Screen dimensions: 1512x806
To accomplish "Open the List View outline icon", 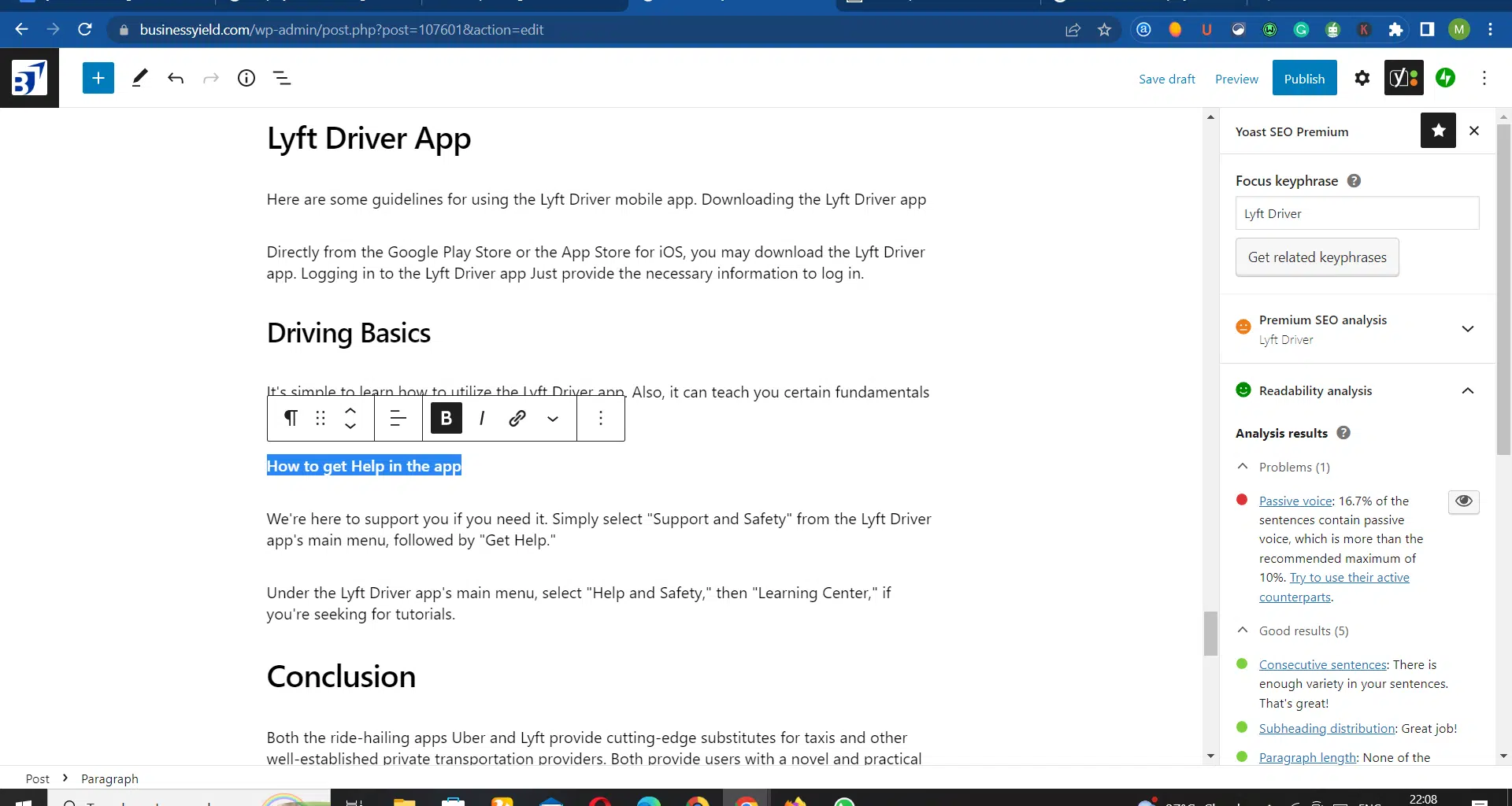I will point(282,78).
